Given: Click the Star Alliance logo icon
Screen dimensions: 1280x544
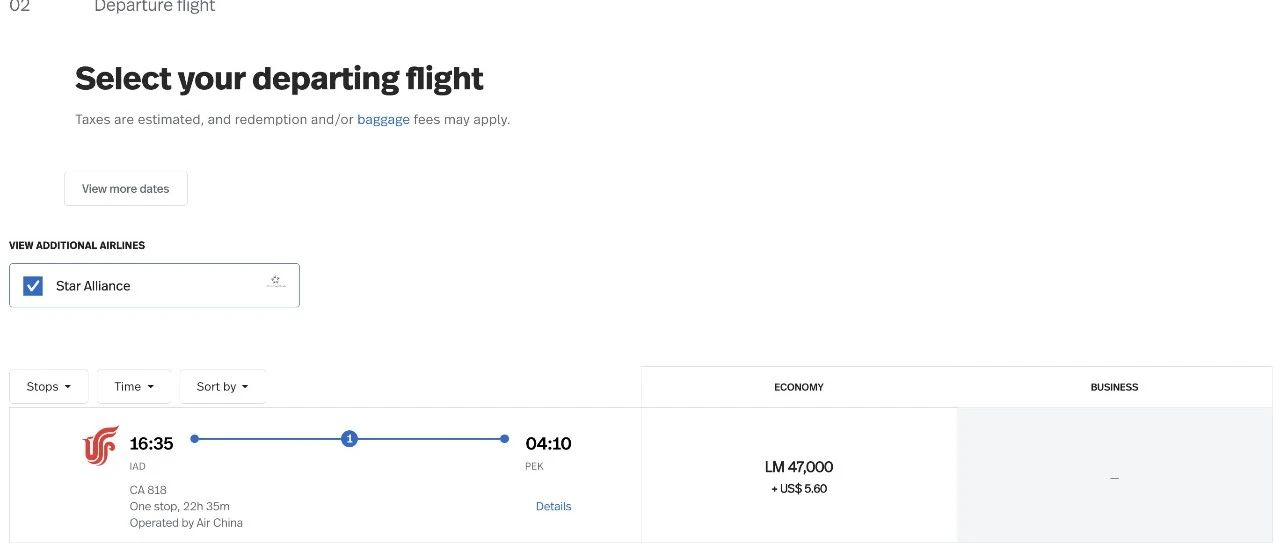Looking at the screenshot, I should pyautogui.click(x=276, y=283).
